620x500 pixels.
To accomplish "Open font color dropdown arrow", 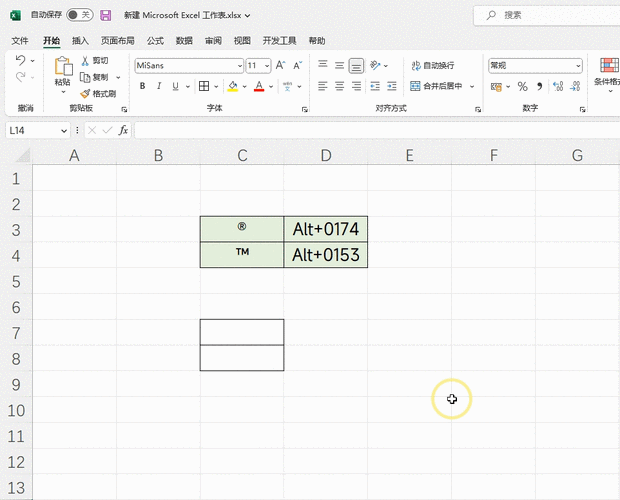I will (x=271, y=86).
